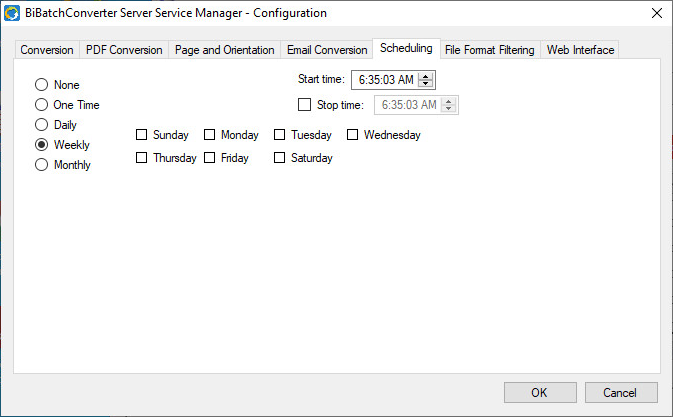Enable the Stop time checkbox

pos(305,105)
